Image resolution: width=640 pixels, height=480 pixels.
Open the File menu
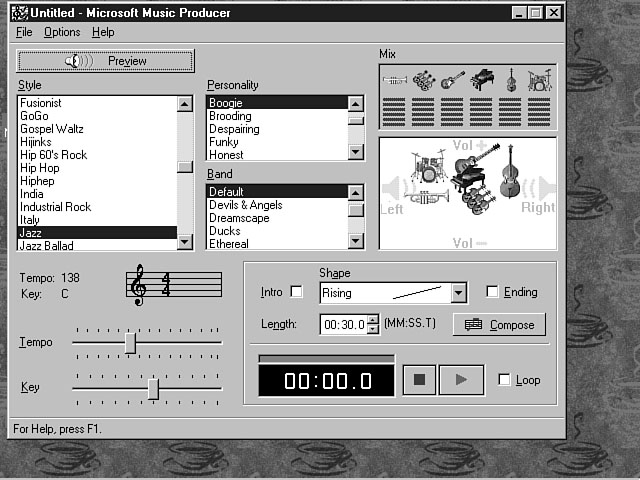pyautogui.click(x=24, y=32)
